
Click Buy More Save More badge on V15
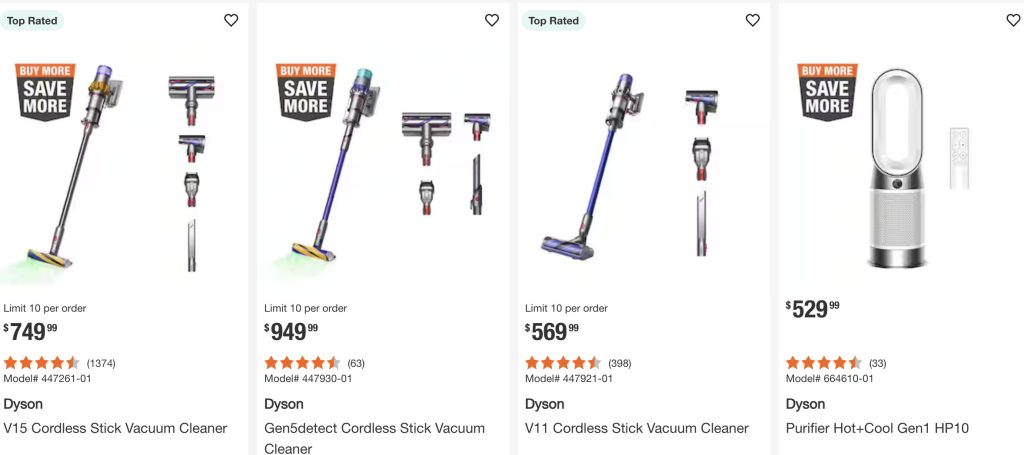[x=45, y=92]
